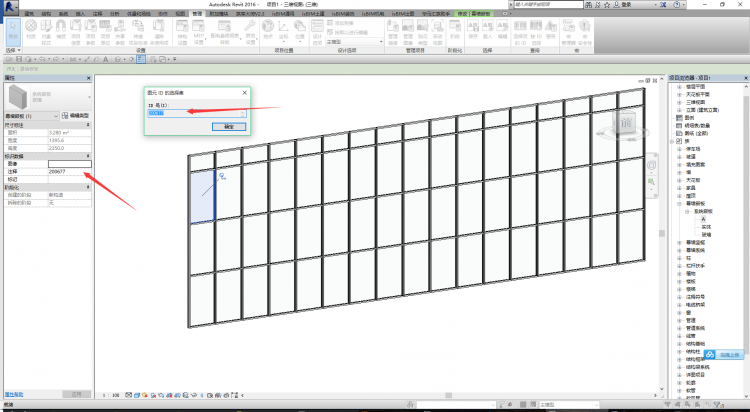The height and width of the screenshot is (412, 750).
Task: Click Apply button in Properties panel
Action: [77, 394]
